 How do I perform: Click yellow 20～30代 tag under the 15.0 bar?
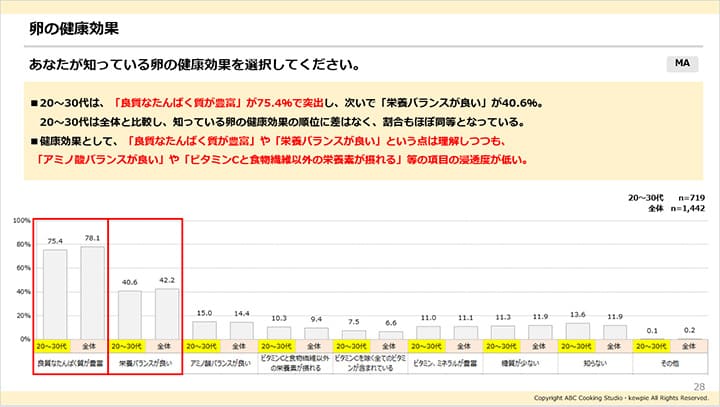[x=201, y=346]
